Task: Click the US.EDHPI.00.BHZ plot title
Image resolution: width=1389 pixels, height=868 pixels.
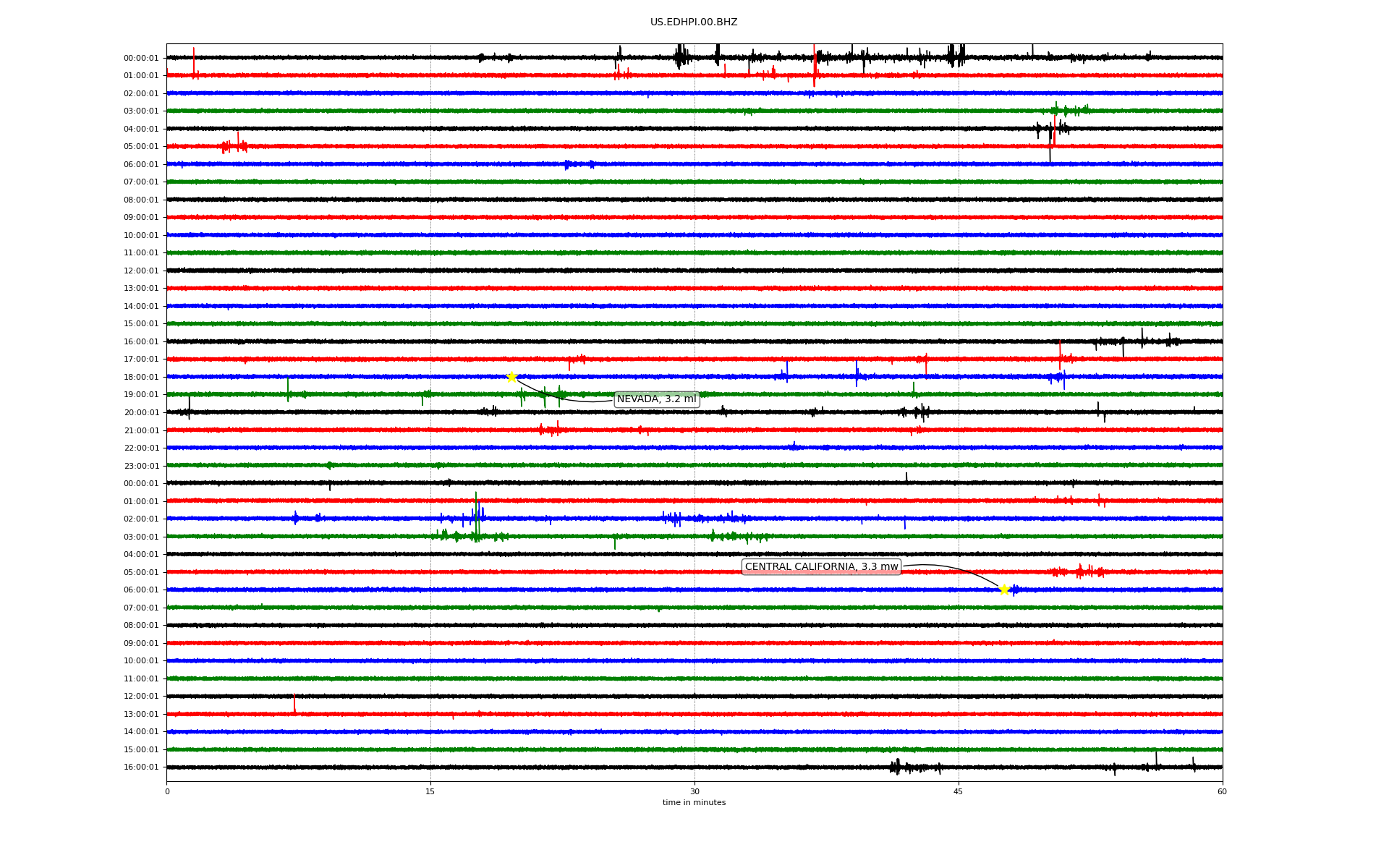Action: pos(694,22)
